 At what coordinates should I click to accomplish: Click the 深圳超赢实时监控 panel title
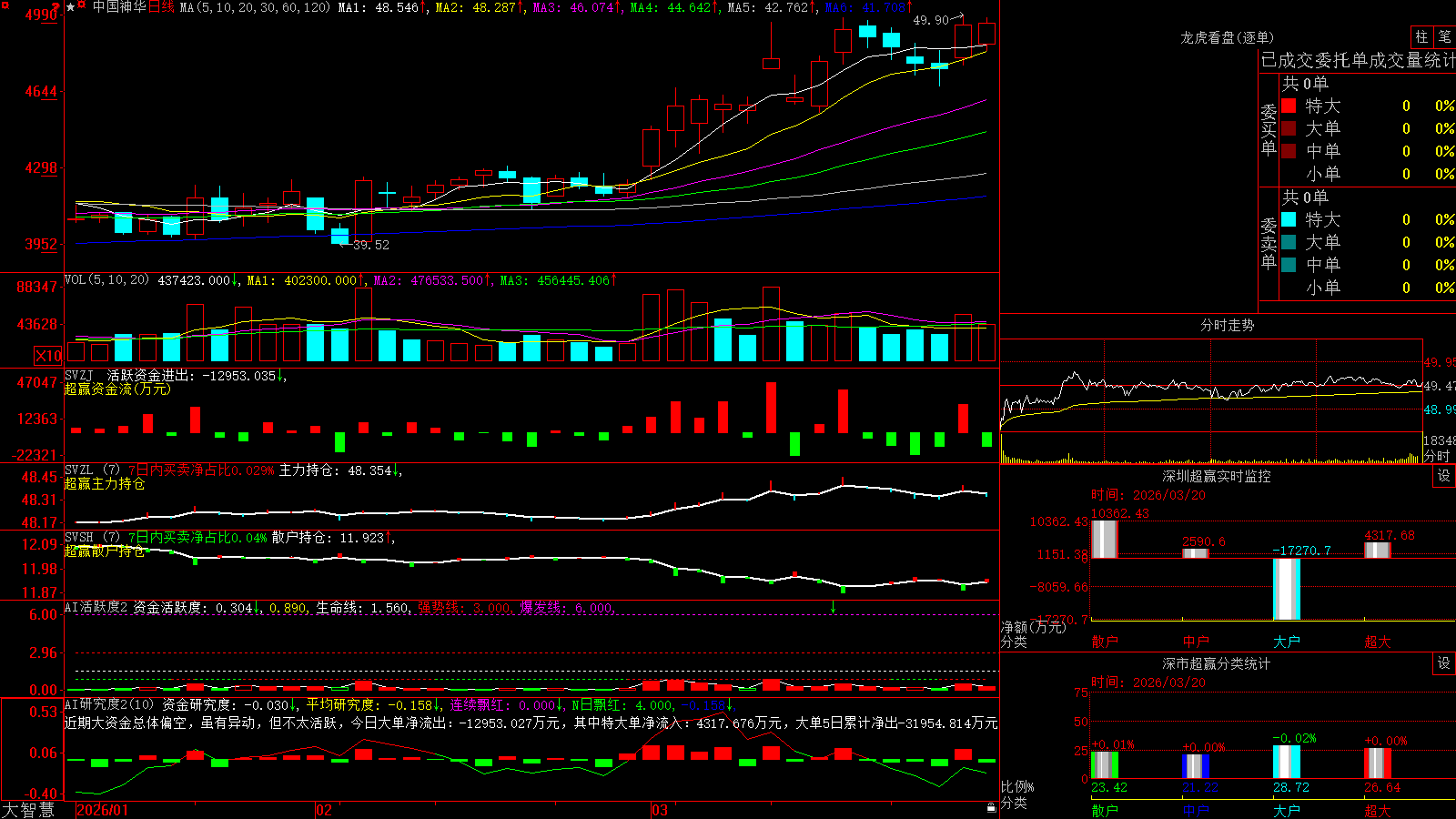[1217, 476]
